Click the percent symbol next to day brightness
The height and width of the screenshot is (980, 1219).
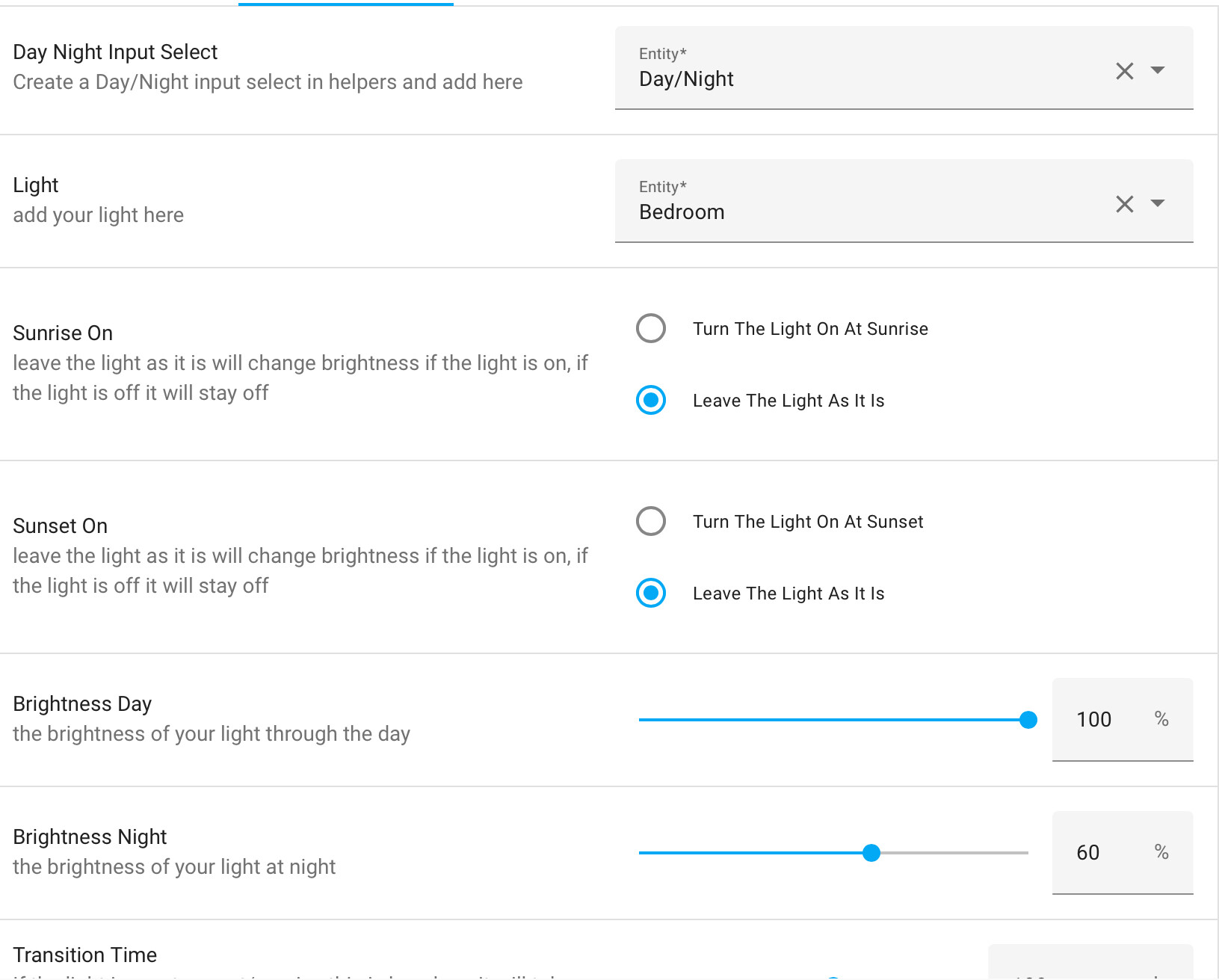[1161, 719]
